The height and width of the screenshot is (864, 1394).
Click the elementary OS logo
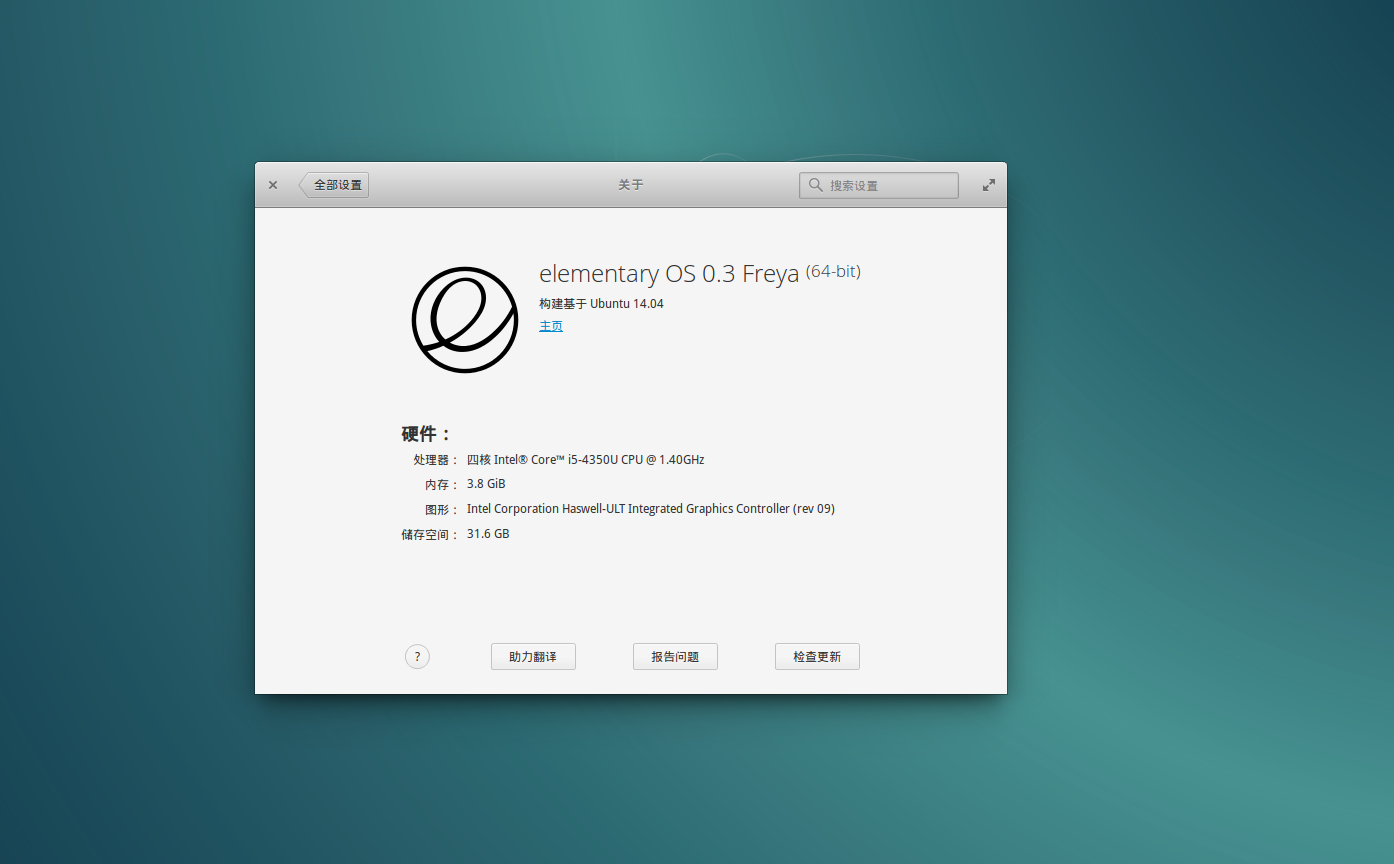(x=465, y=320)
